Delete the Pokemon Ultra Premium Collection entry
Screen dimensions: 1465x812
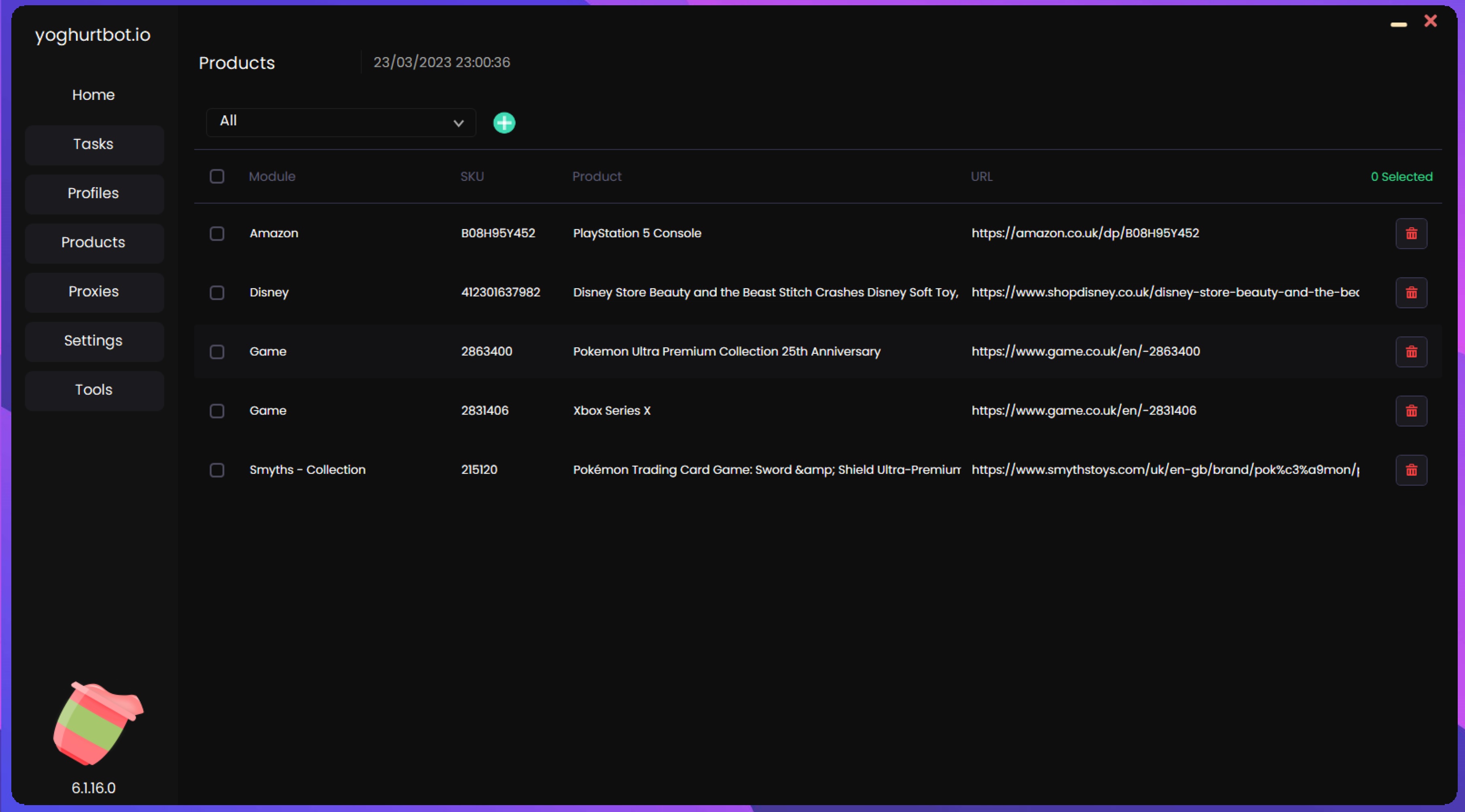[x=1411, y=352]
